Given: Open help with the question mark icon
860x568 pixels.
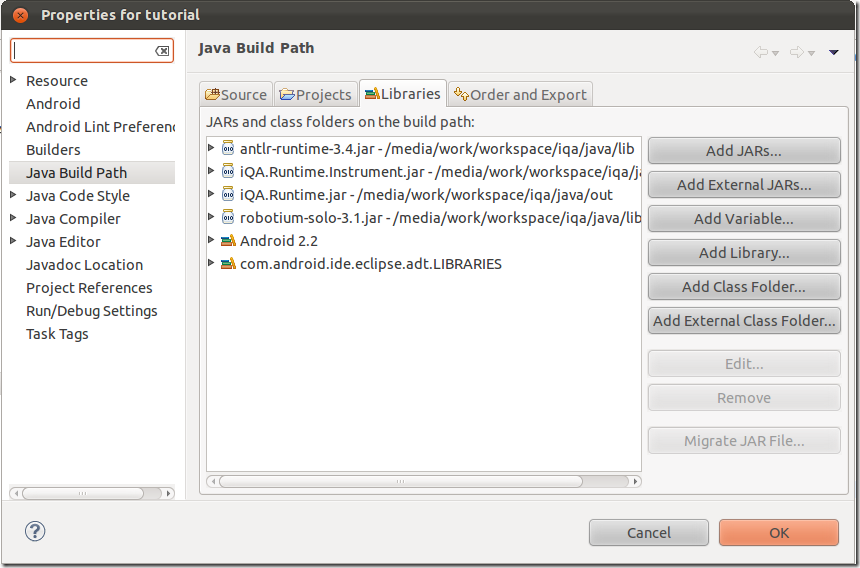Looking at the screenshot, I should click(35, 531).
